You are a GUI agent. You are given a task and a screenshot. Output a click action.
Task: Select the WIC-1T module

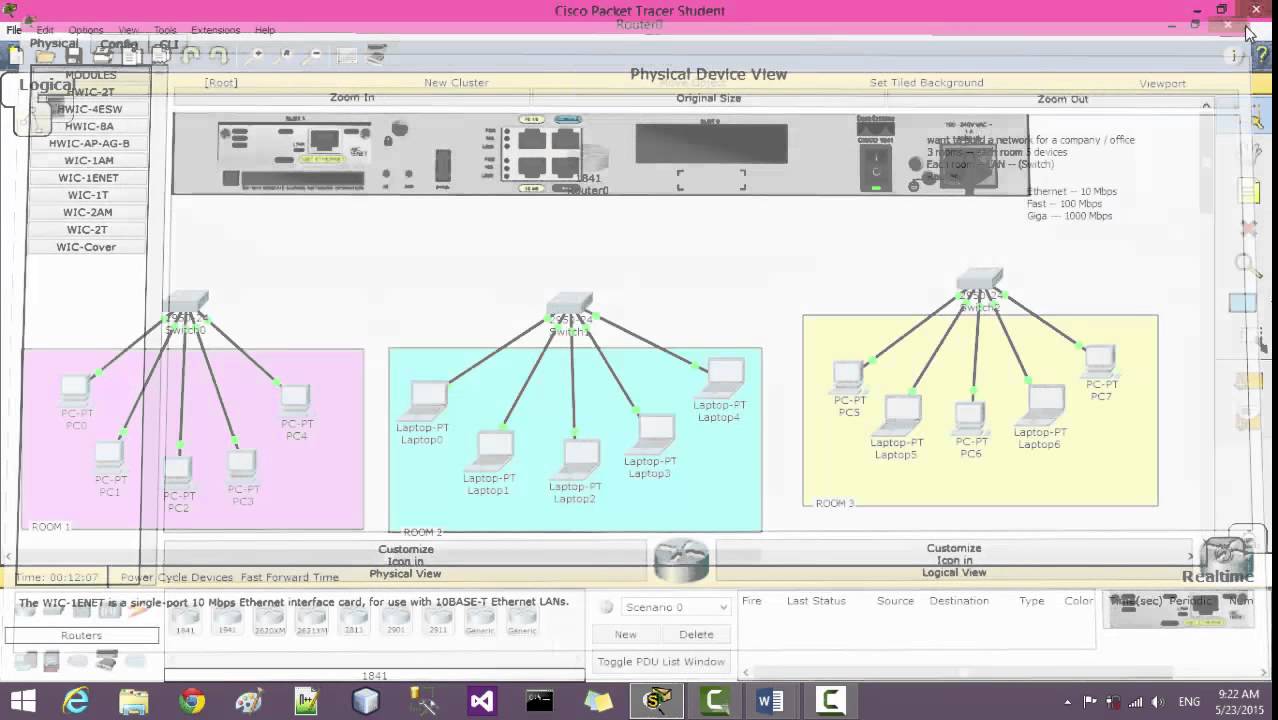point(89,195)
